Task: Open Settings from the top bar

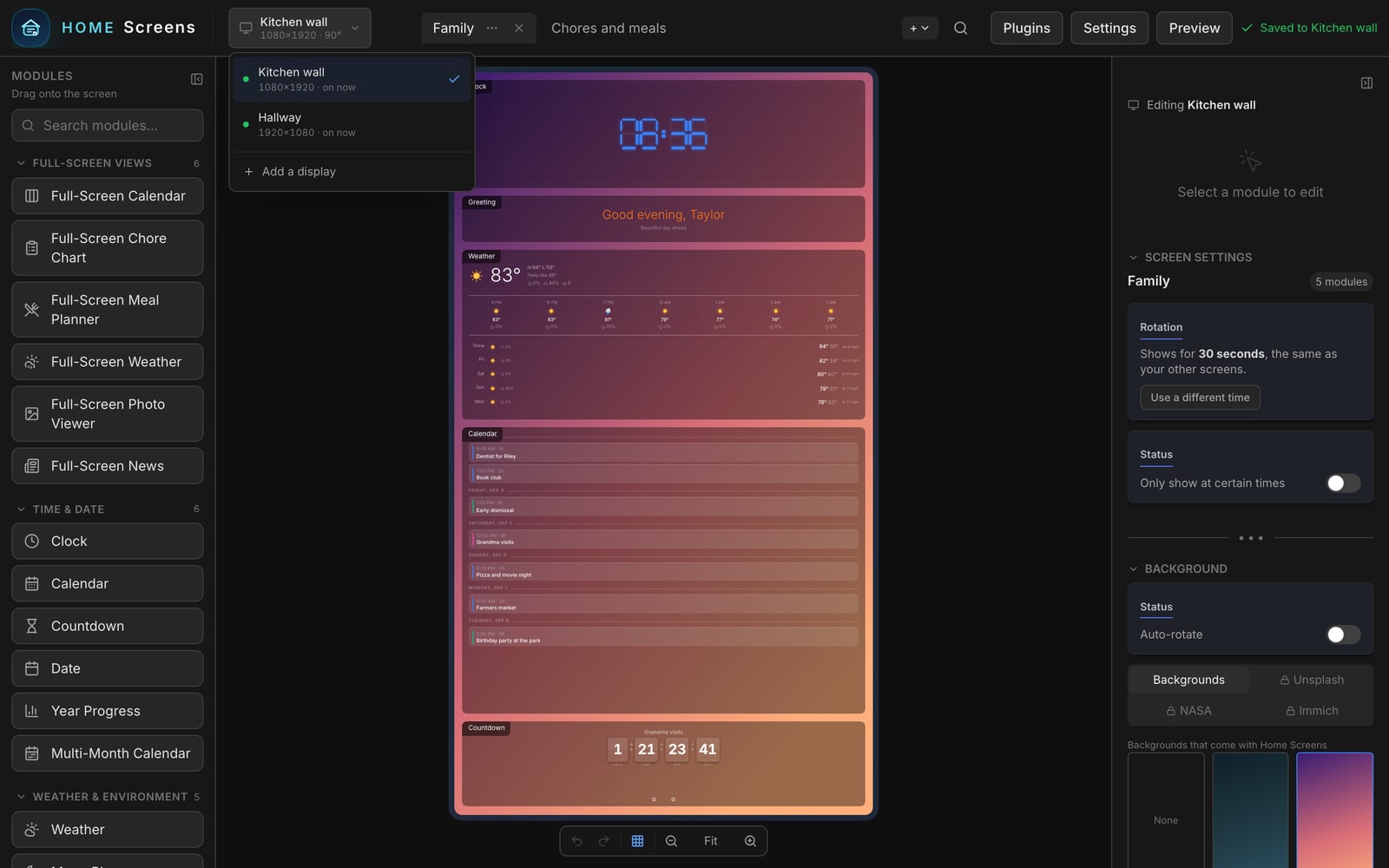Action: point(1109,28)
